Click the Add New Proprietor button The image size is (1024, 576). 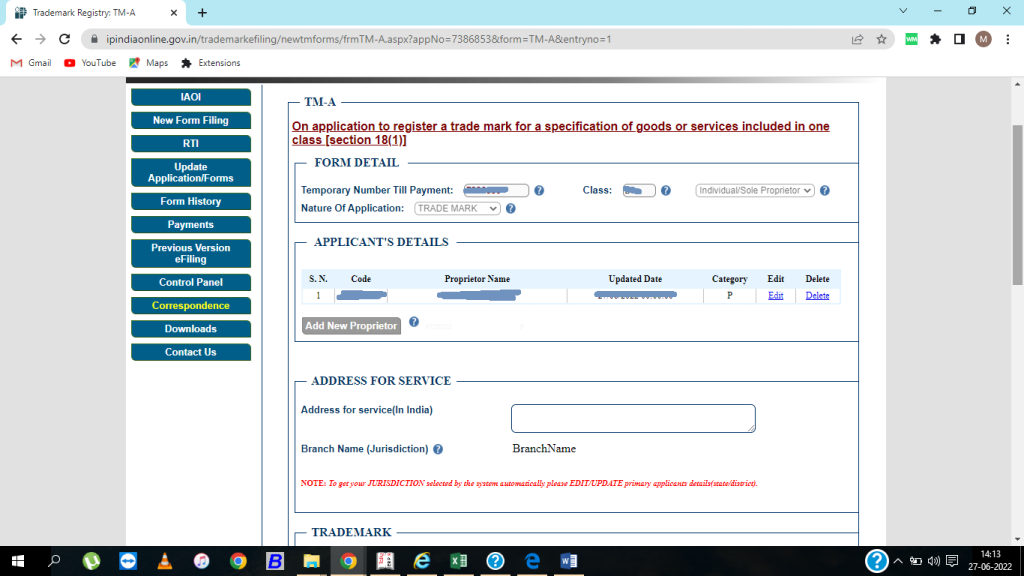pyautogui.click(x=351, y=326)
